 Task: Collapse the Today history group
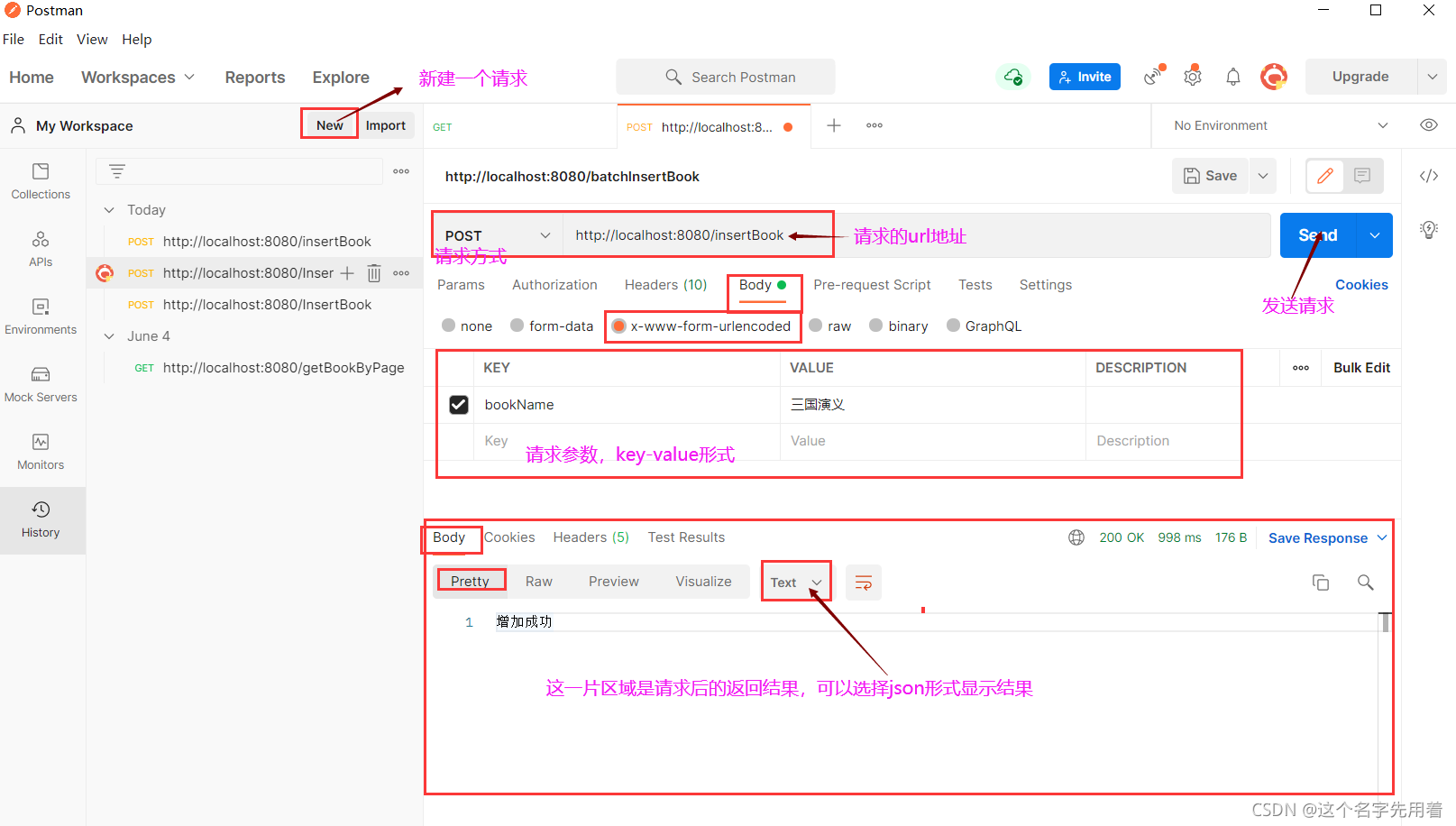[109, 210]
